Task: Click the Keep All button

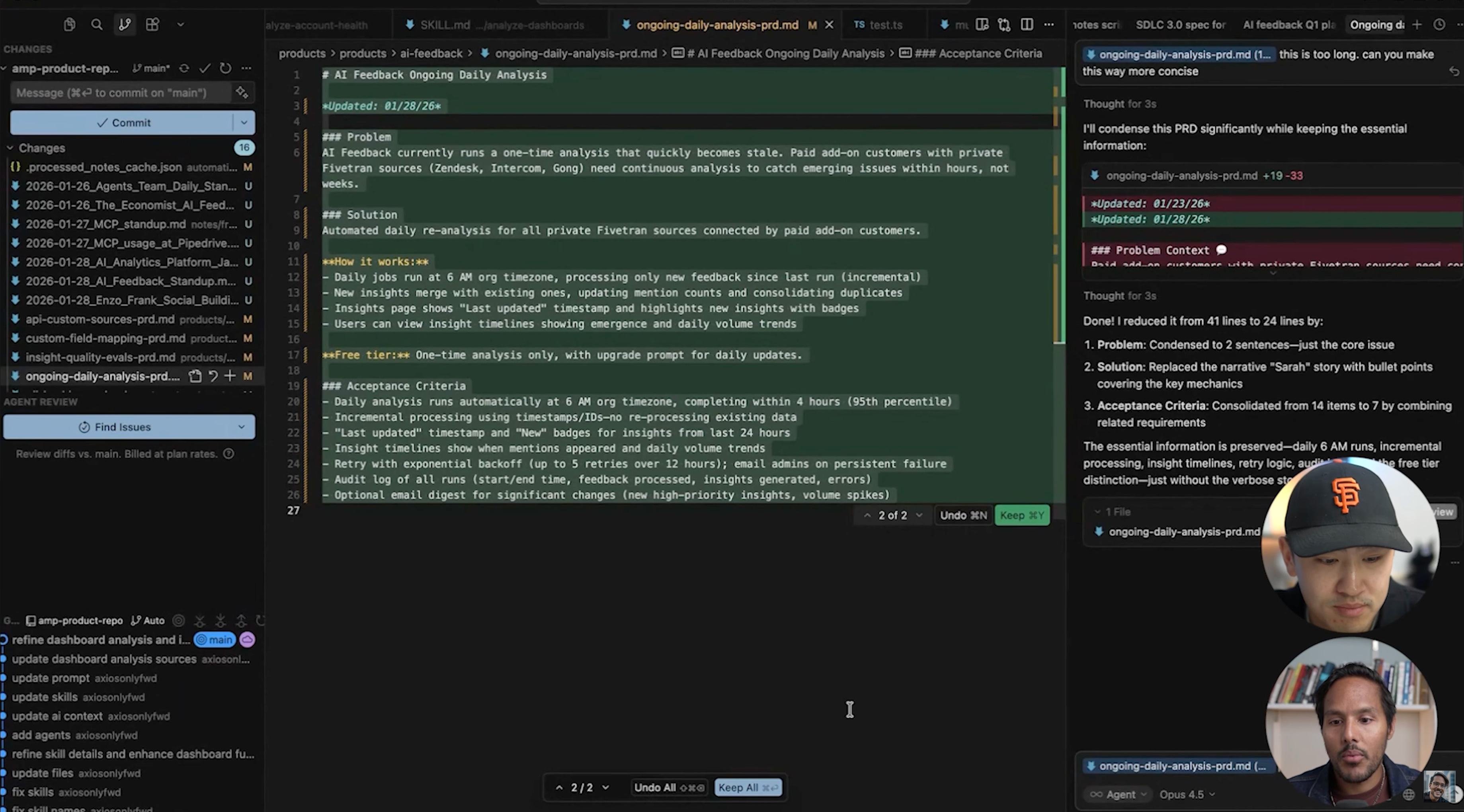Action: (748, 788)
